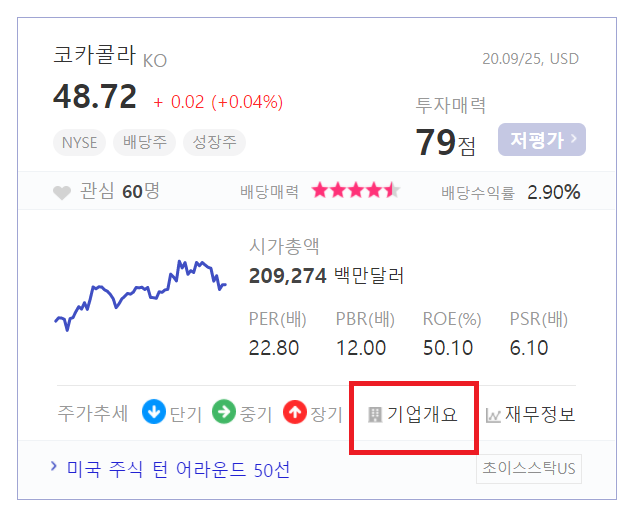The height and width of the screenshot is (519, 643).
Task: Select the NYSE tag
Action: click(x=80, y=143)
